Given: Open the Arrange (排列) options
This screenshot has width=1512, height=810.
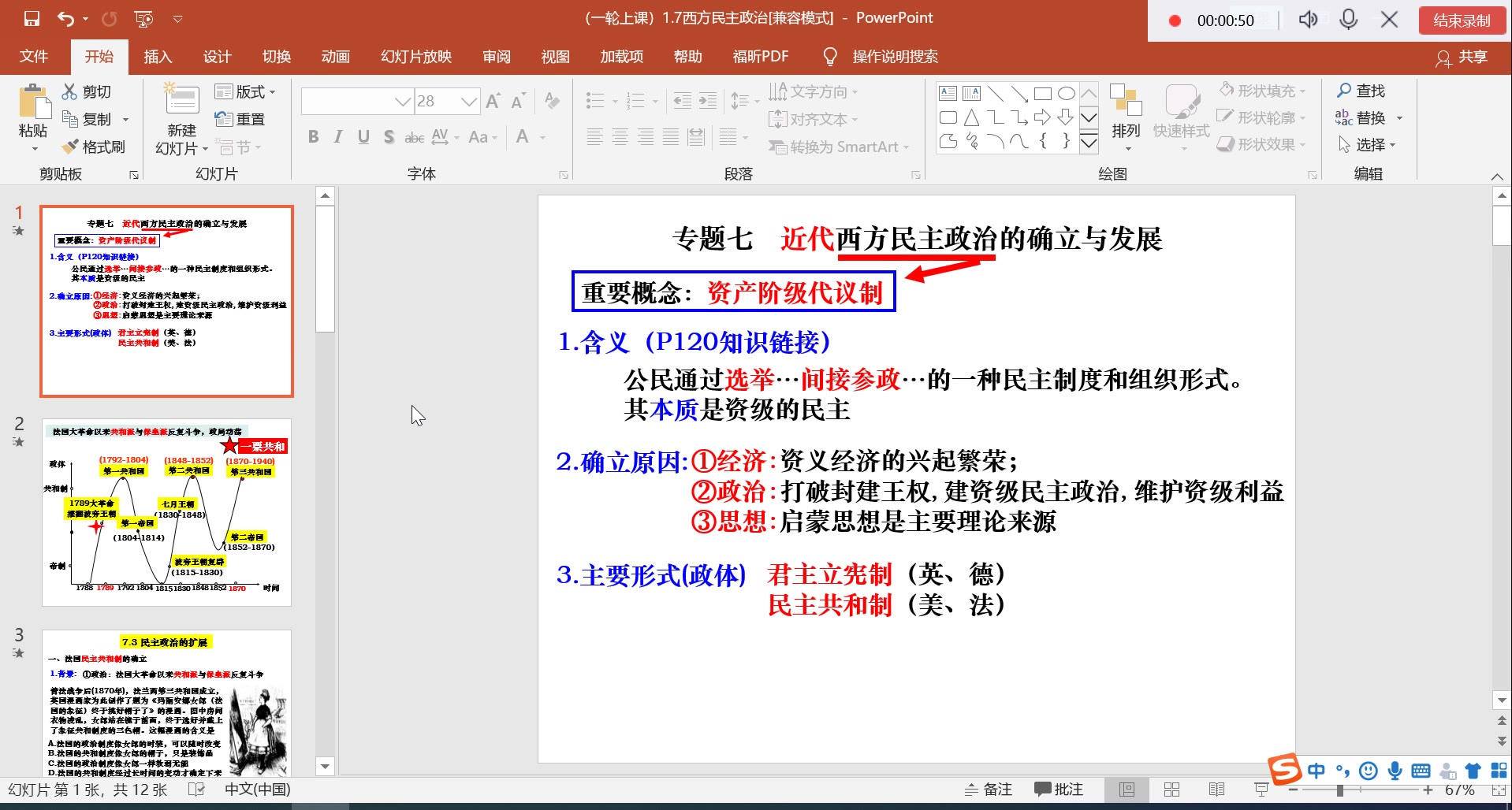Looking at the screenshot, I should click(x=1126, y=117).
